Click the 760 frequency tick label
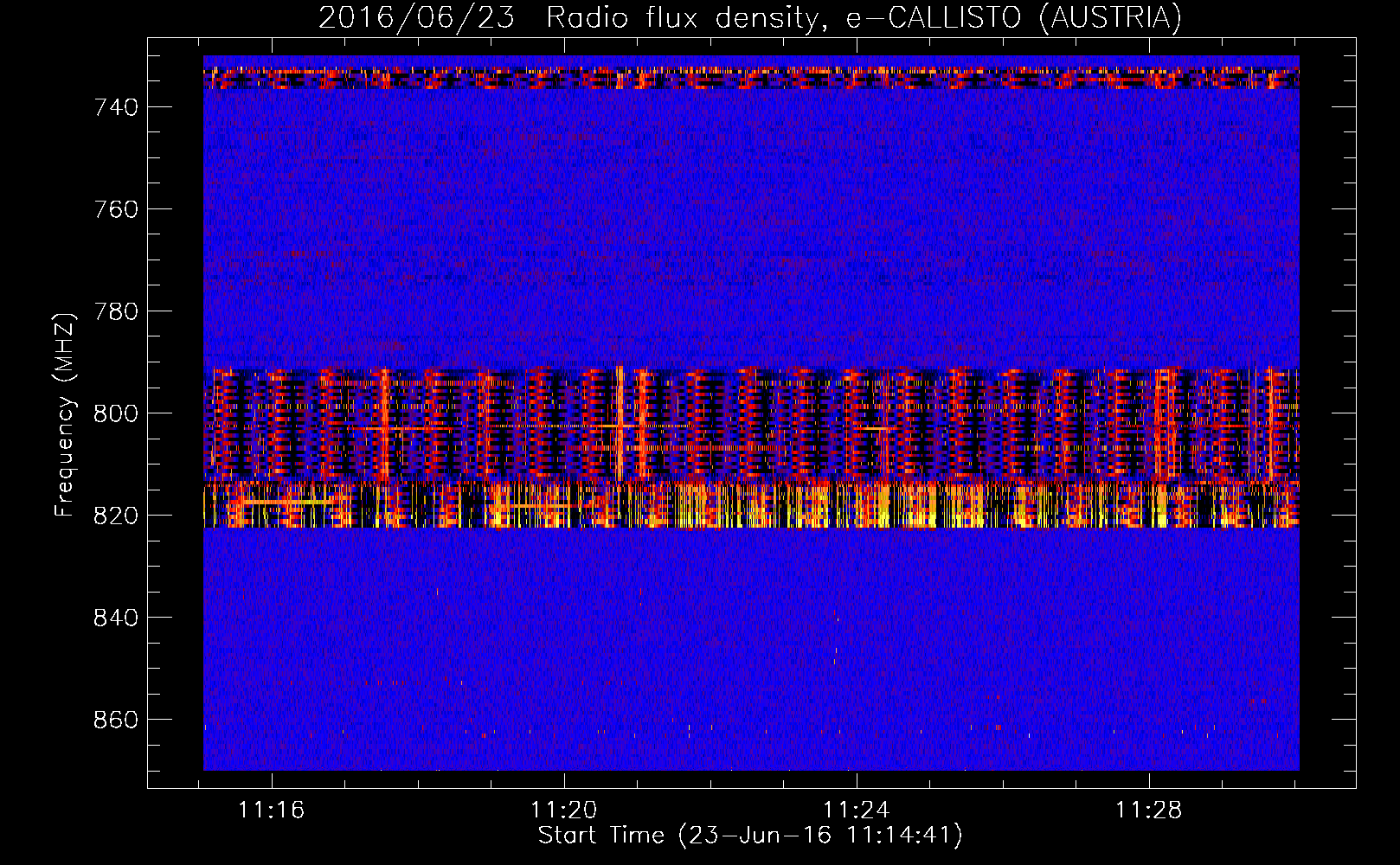Image resolution: width=1400 pixels, height=865 pixels. pyautogui.click(x=116, y=209)
